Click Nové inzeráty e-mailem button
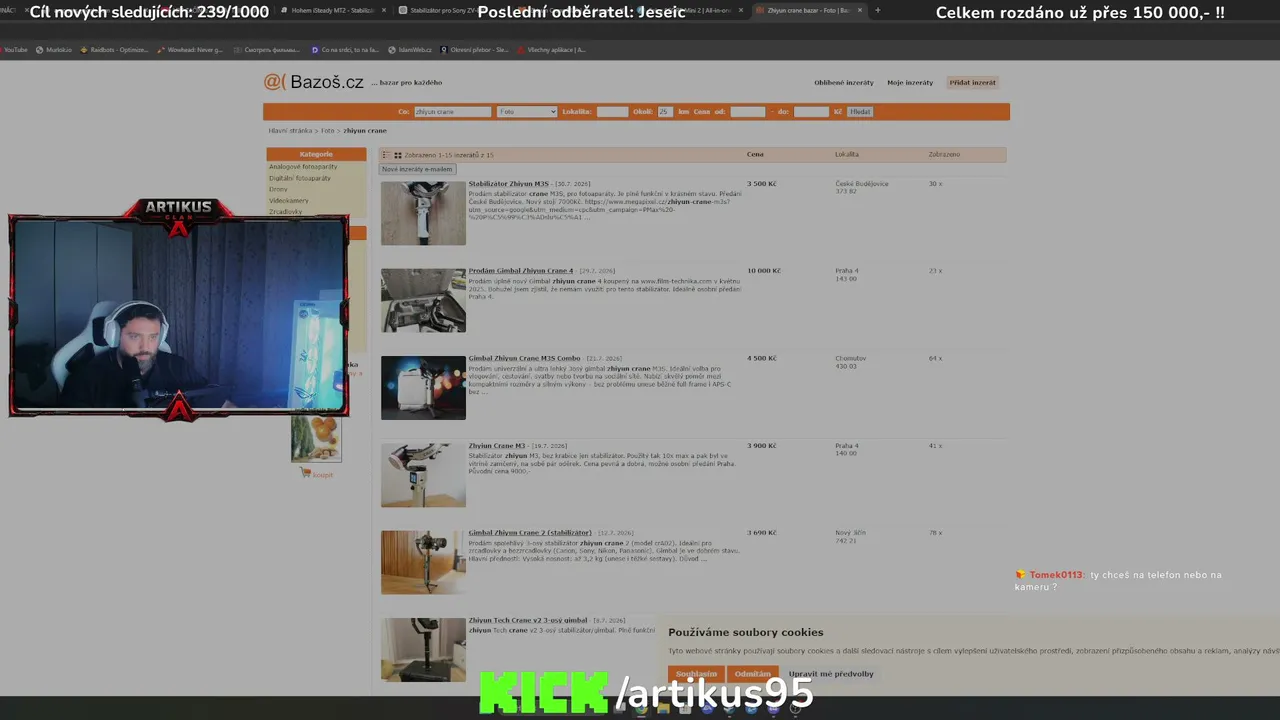Viewport: 1280px width, 720px height. (417, 169)
